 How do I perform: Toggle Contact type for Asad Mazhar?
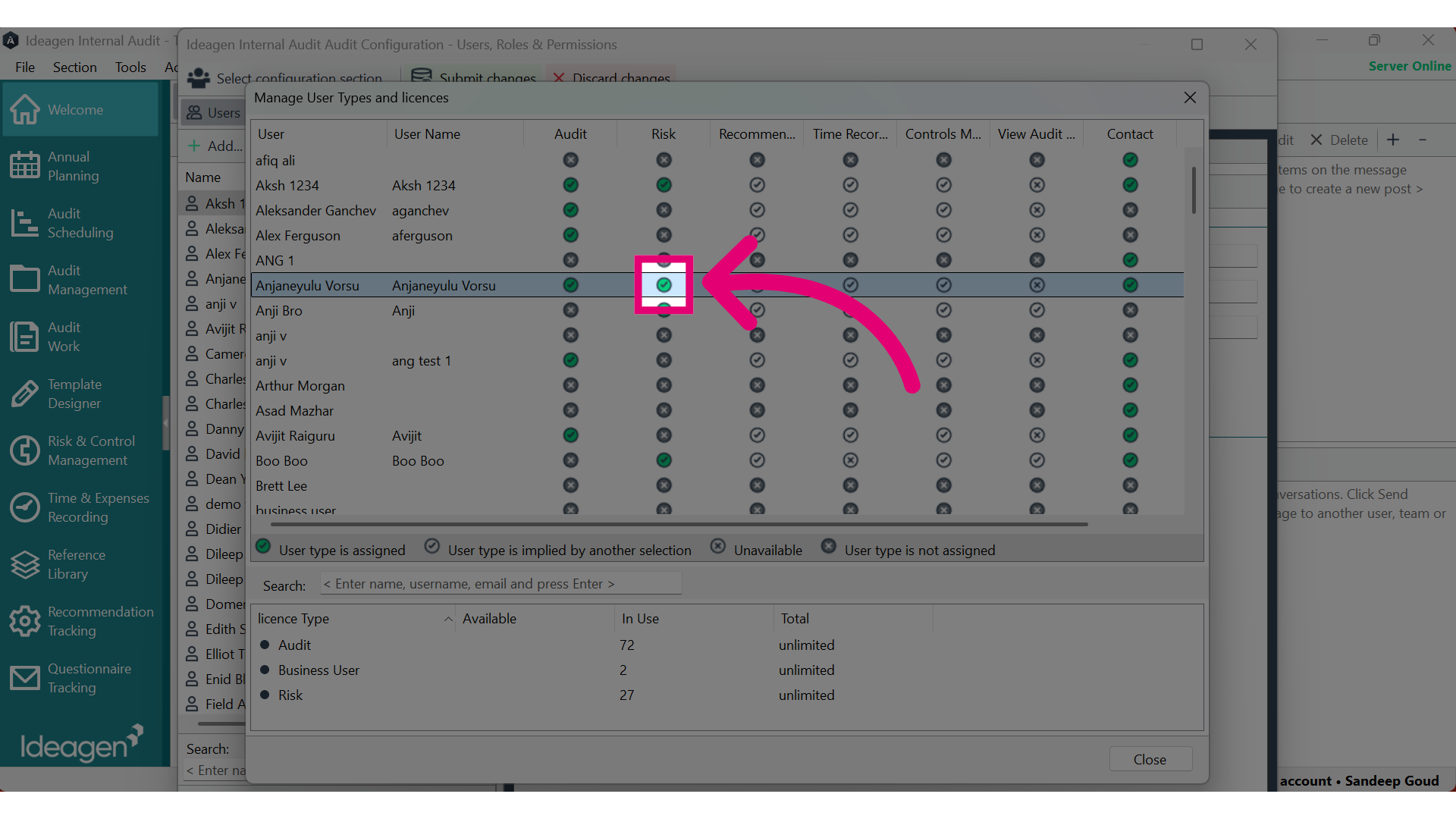pyautogui.click(x=1131, y=410)
